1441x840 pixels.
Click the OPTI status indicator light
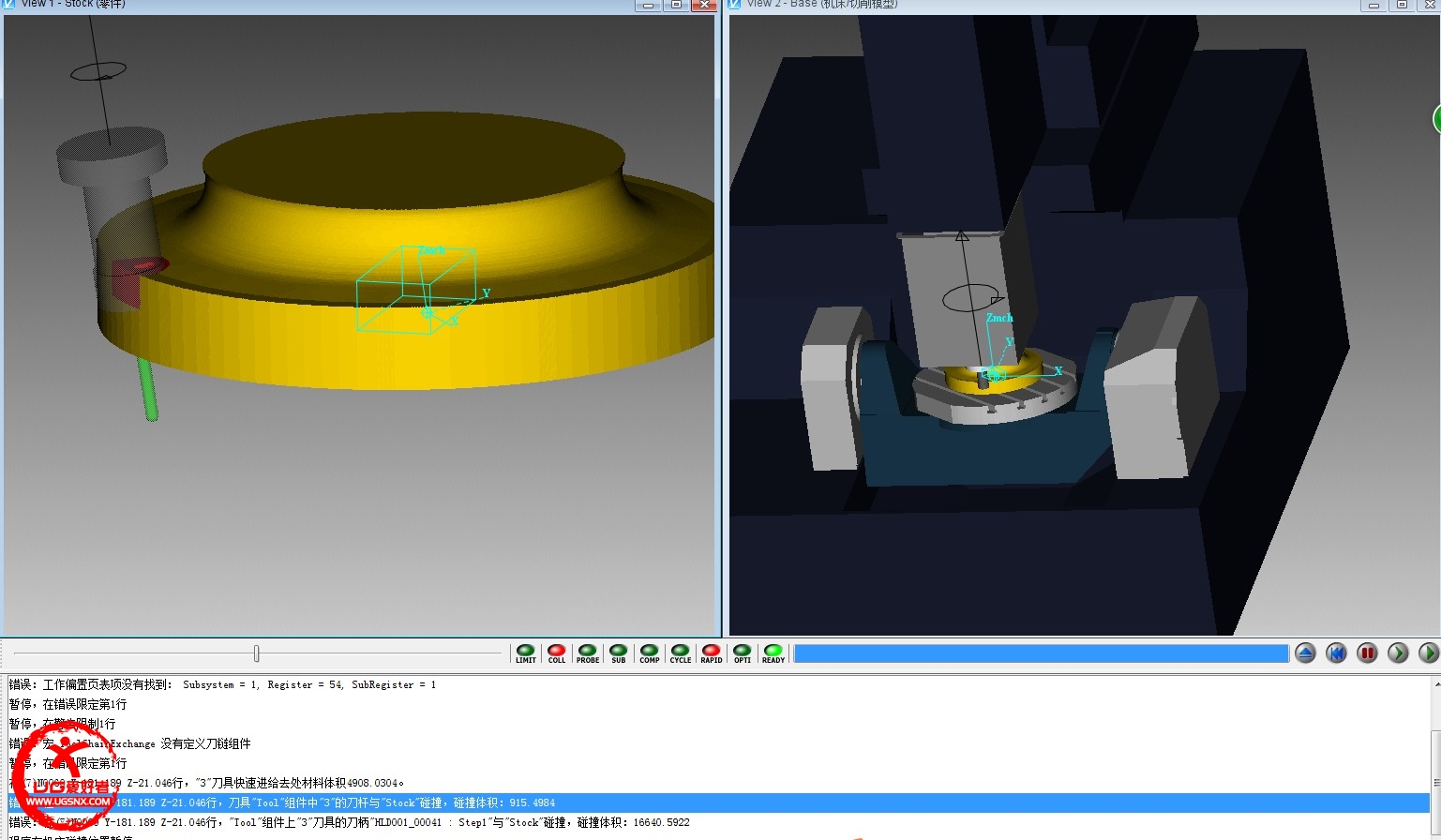click(x=742, y=651)
